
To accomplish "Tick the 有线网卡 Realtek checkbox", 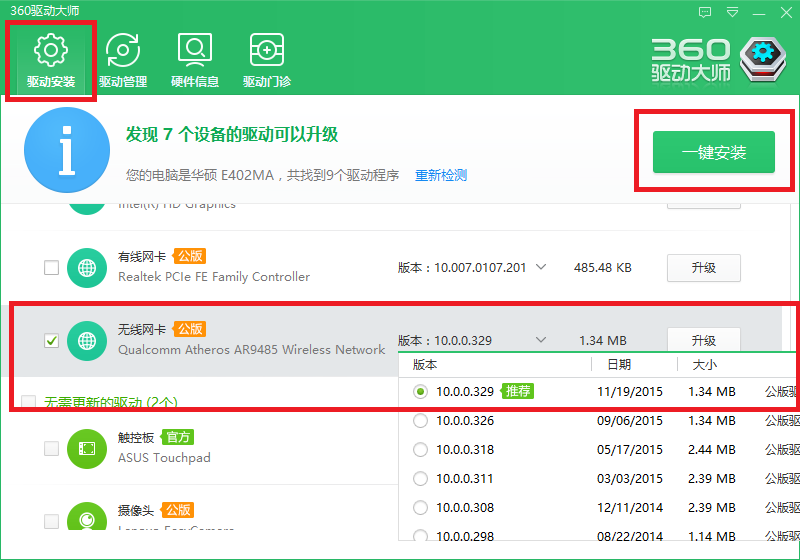I will pyautogui.click(x=51, y=267).
